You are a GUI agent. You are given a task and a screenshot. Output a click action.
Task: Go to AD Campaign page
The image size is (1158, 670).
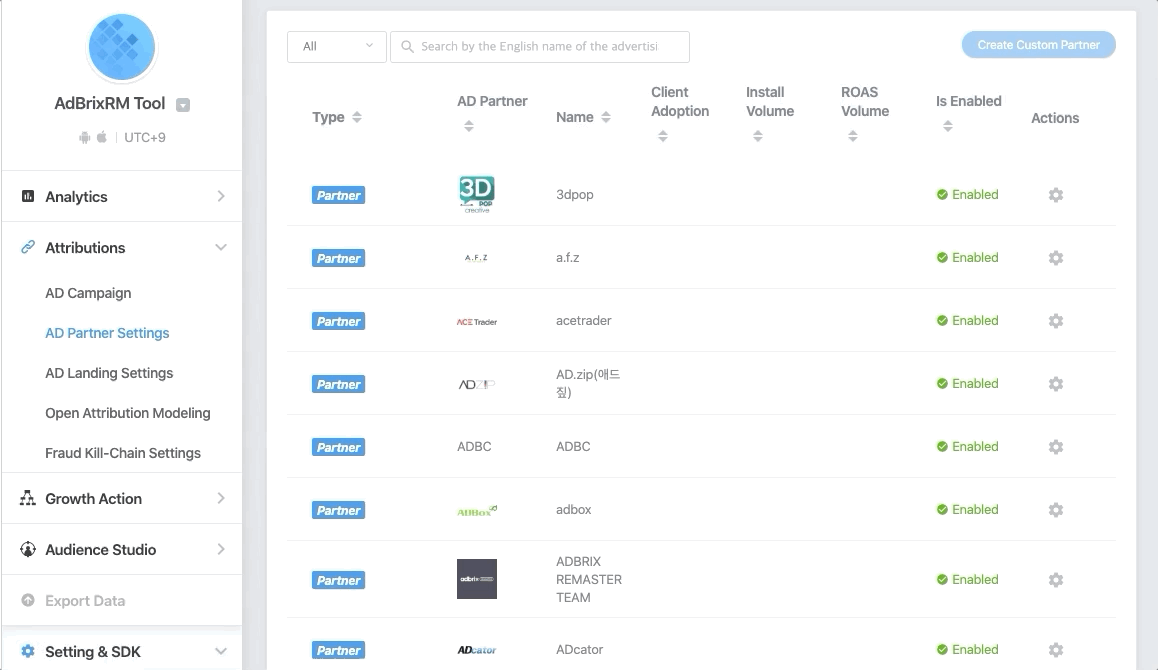(x=88, y=293)
